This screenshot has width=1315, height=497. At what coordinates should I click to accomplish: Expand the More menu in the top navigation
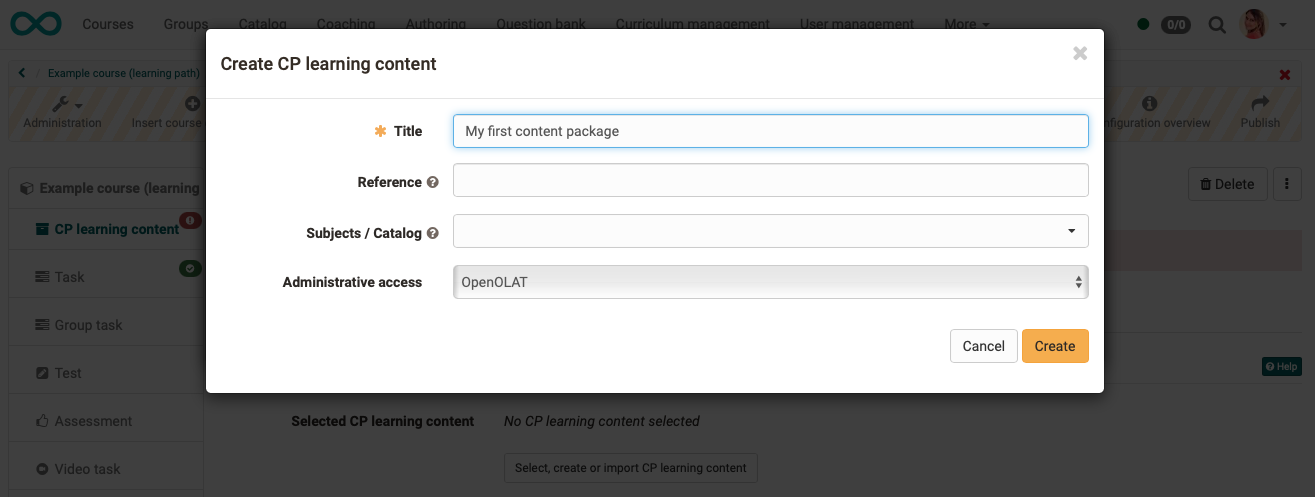point(966,24)
